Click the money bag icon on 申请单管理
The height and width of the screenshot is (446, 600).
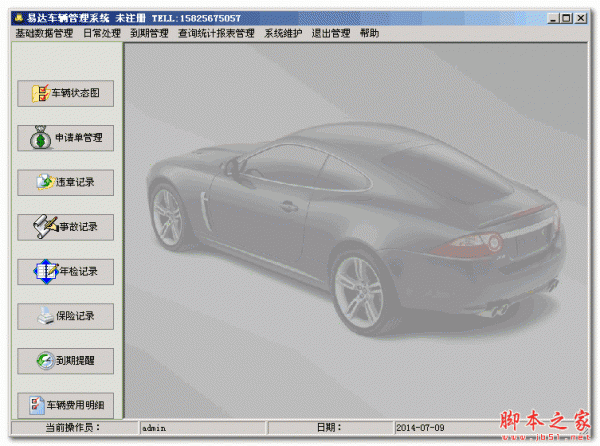coord(40,138)
